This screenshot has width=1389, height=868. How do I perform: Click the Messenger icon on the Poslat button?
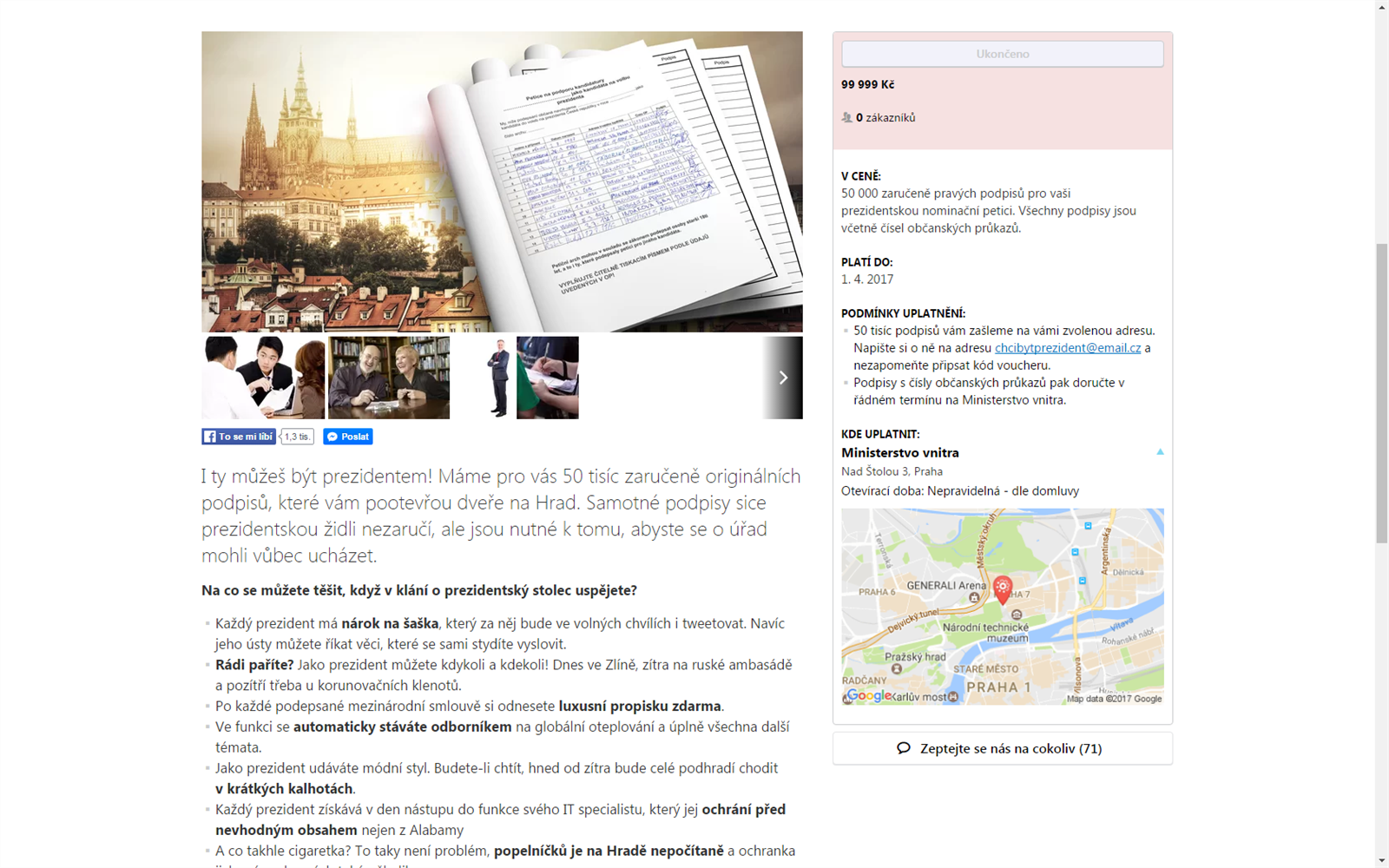(x=332, y=437)
